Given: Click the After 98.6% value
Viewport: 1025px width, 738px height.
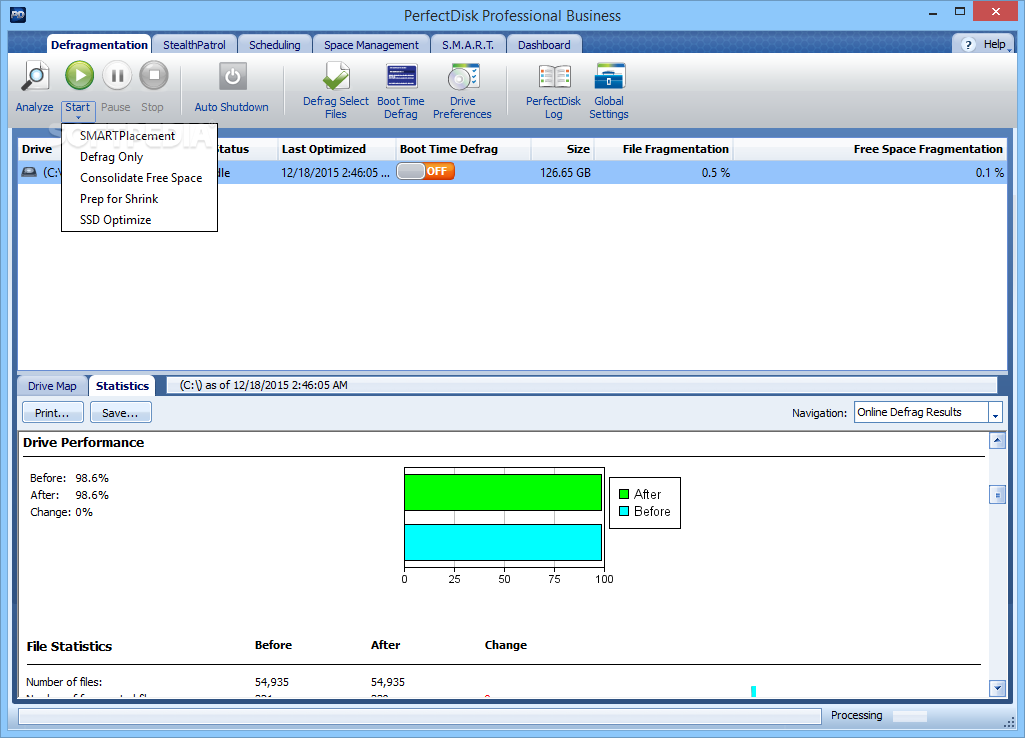Looking at the screenshot, I should pos(92,495).
